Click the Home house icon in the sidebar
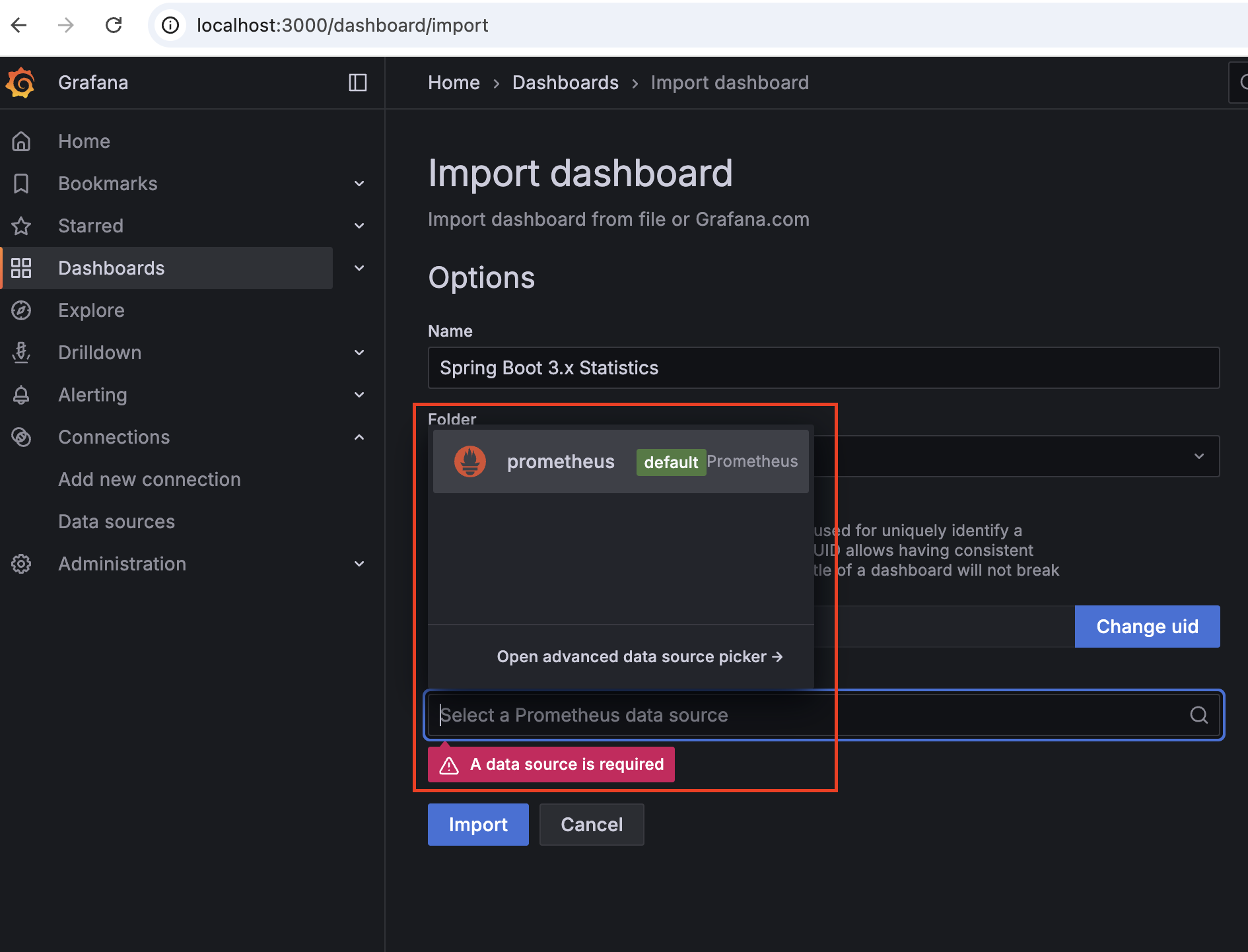Image resolution: width=1248 pixels, height=952 pixels. coord(21,141)
